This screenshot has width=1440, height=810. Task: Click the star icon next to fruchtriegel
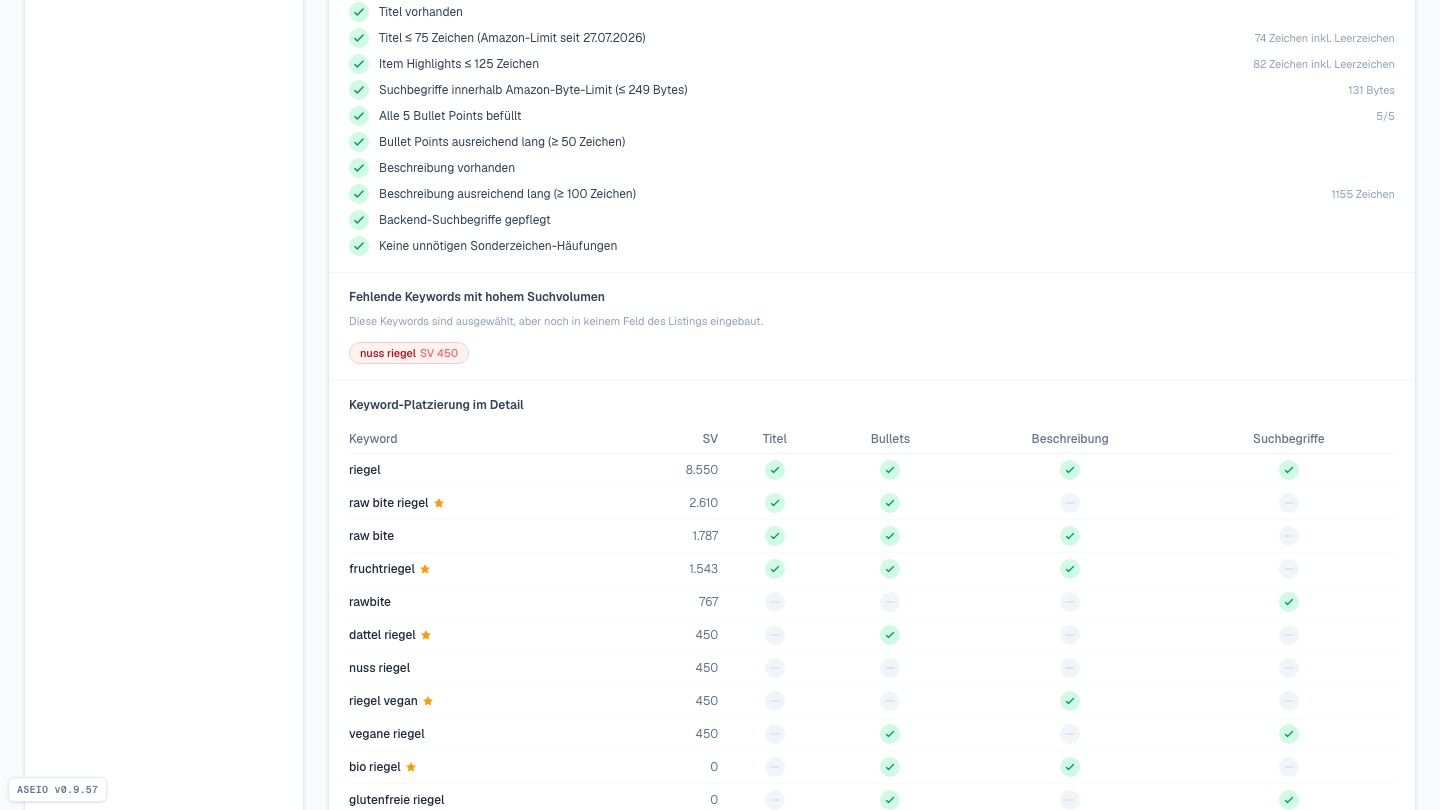[425, 569]
